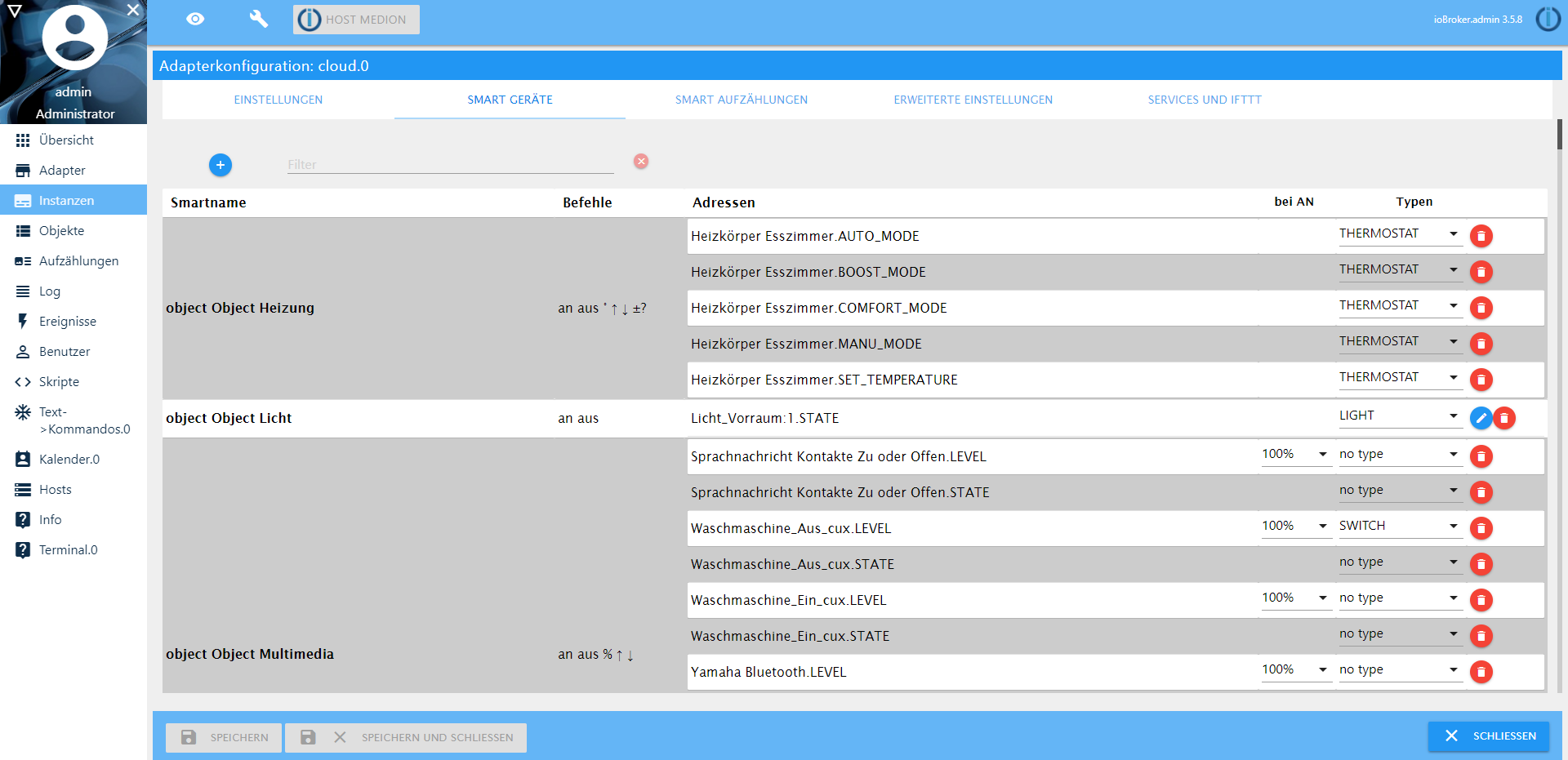Click the Speichern button

tap(224, 737)
